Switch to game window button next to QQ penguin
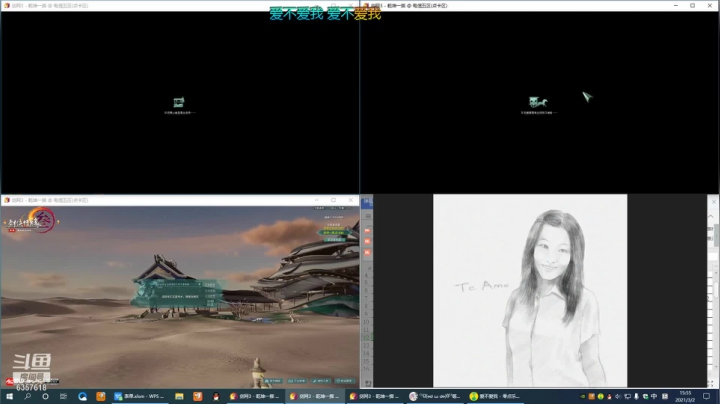 tap(255, 396)
